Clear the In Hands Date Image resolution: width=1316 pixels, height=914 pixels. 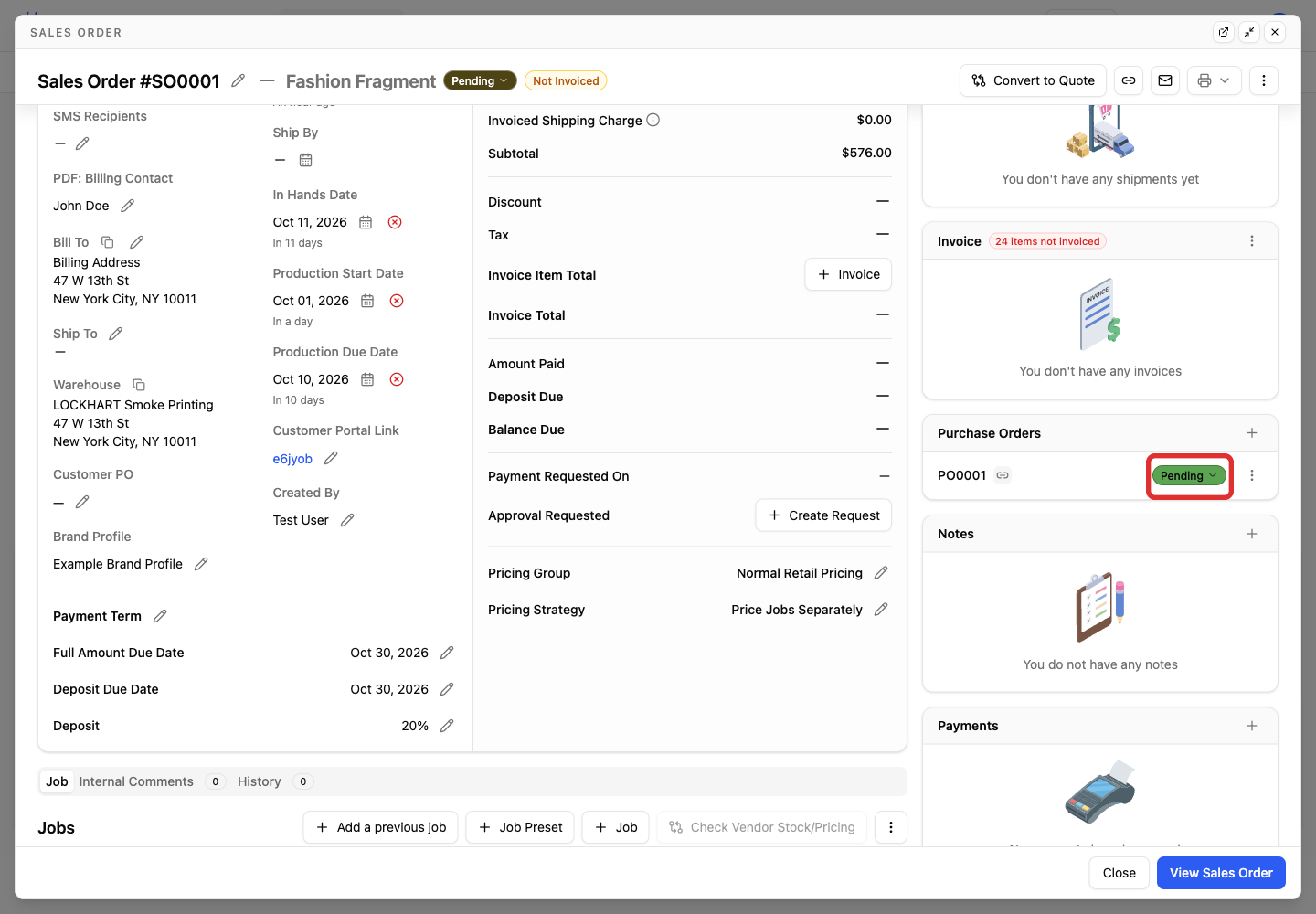pyautogui.click(x=395, y=222)
